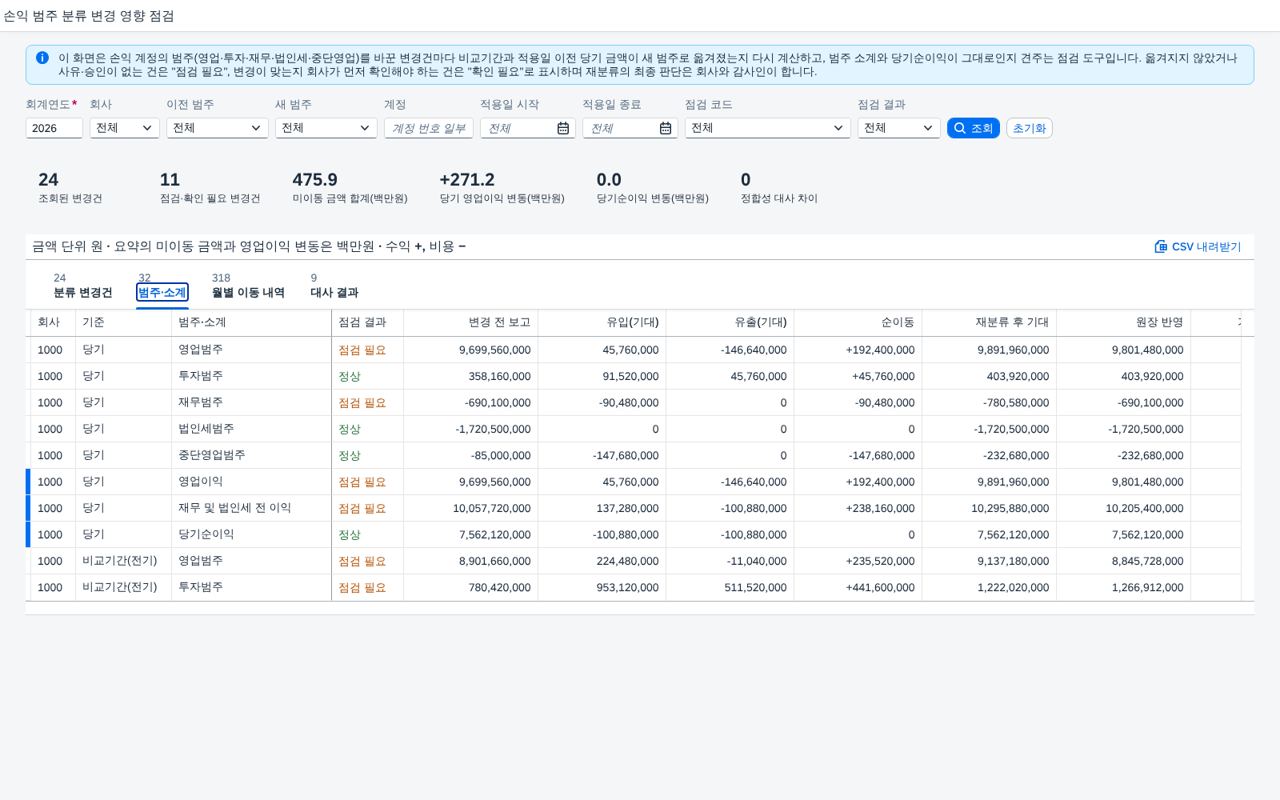Click the 변경 전 보고 column header
This screenshot has height=800, width=1280.
pyautogui.click(x=471, y=322)
